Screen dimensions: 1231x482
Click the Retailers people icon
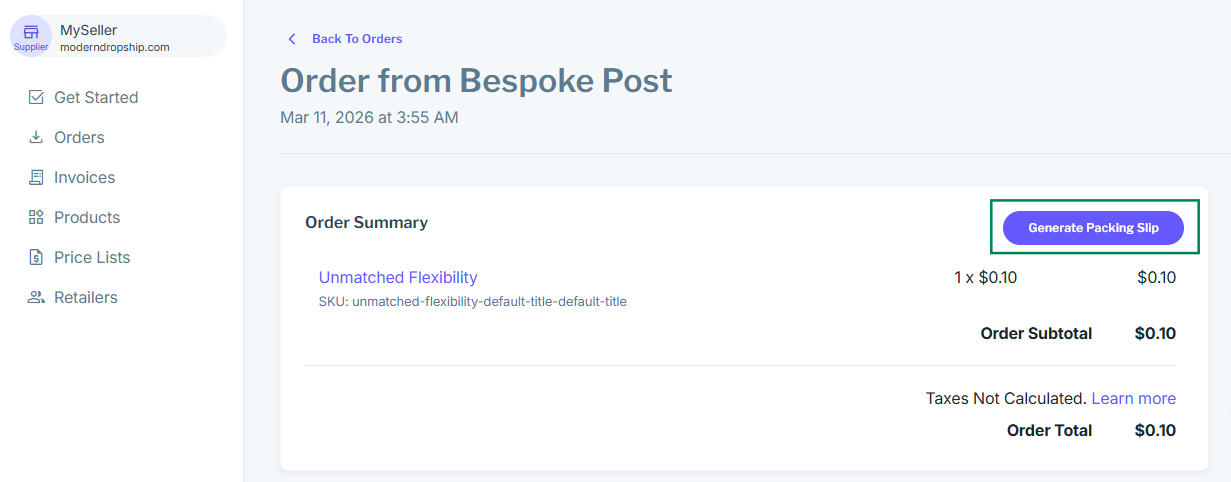point(37,297)
